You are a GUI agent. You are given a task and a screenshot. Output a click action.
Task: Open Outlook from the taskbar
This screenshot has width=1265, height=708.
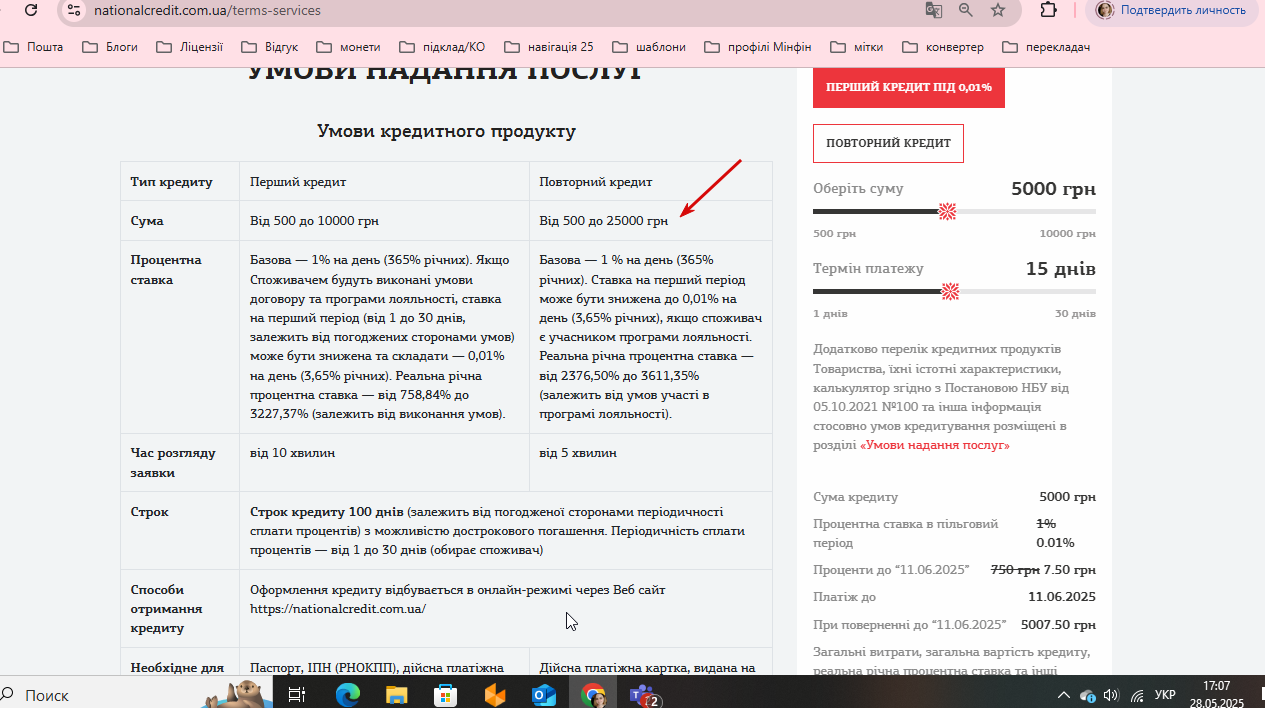click(x=544, y=695)
